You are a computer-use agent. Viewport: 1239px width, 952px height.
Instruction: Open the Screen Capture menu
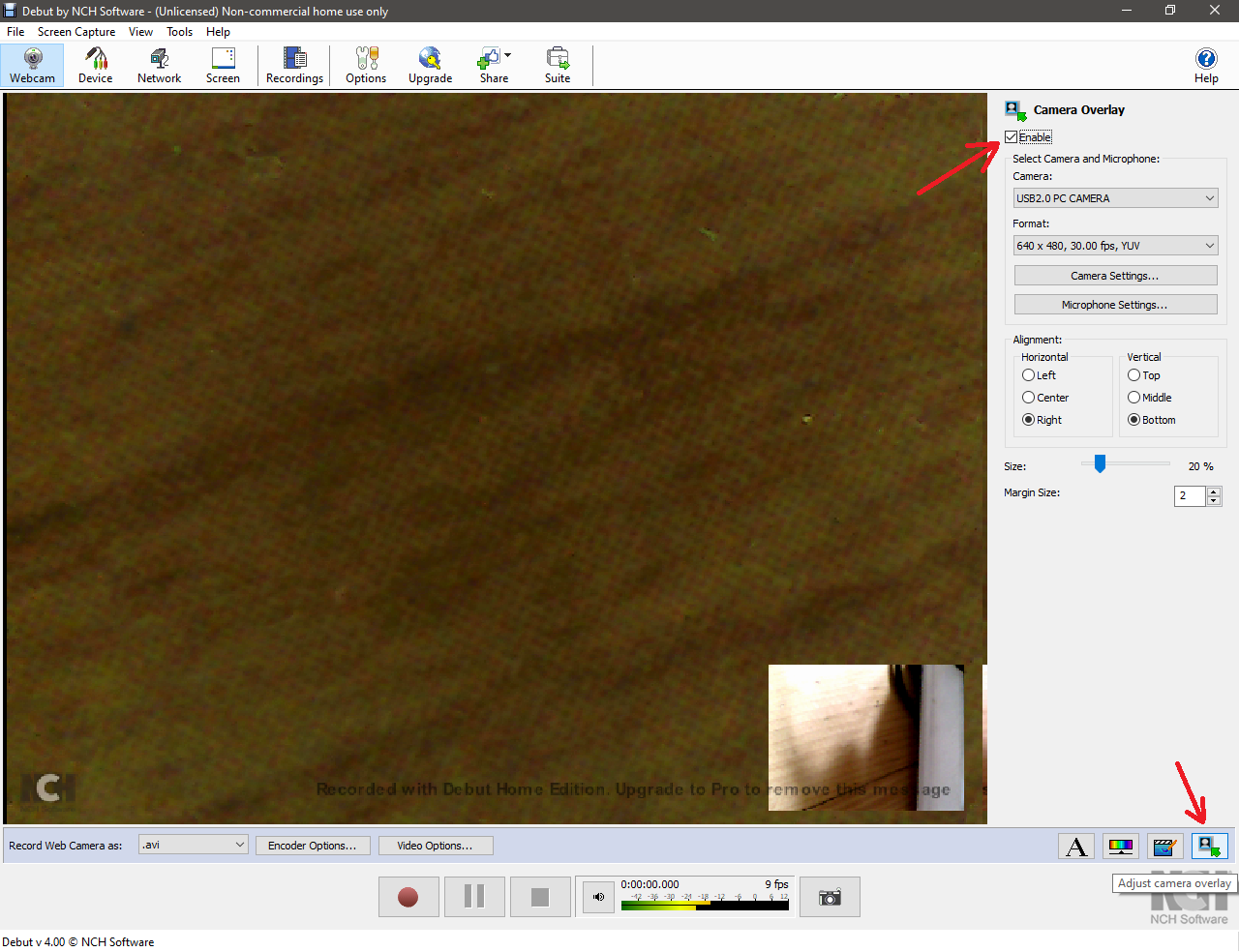click(76, 32)
